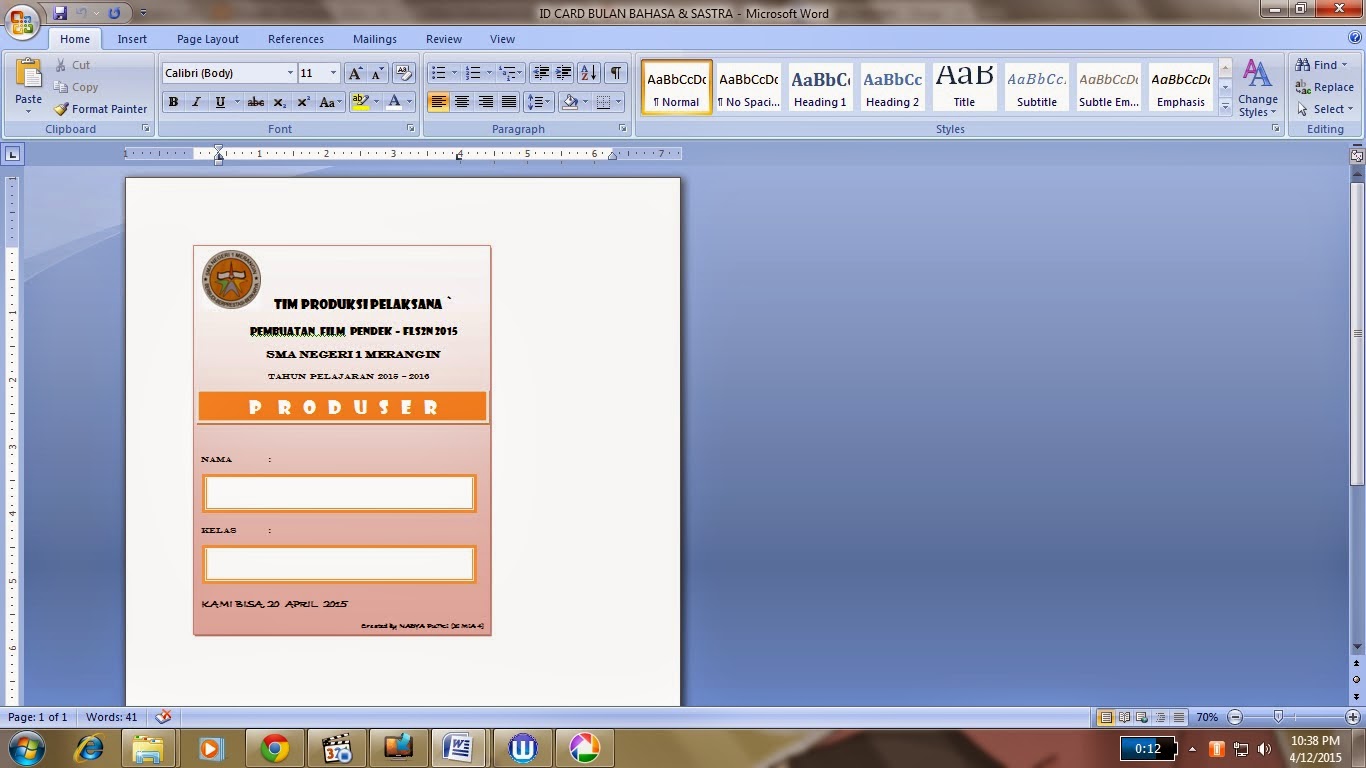The height and width of the screenshot is (768, 1366).
Task: Switch to Full Screen Reading view
Action: (x=1125, y=717)
